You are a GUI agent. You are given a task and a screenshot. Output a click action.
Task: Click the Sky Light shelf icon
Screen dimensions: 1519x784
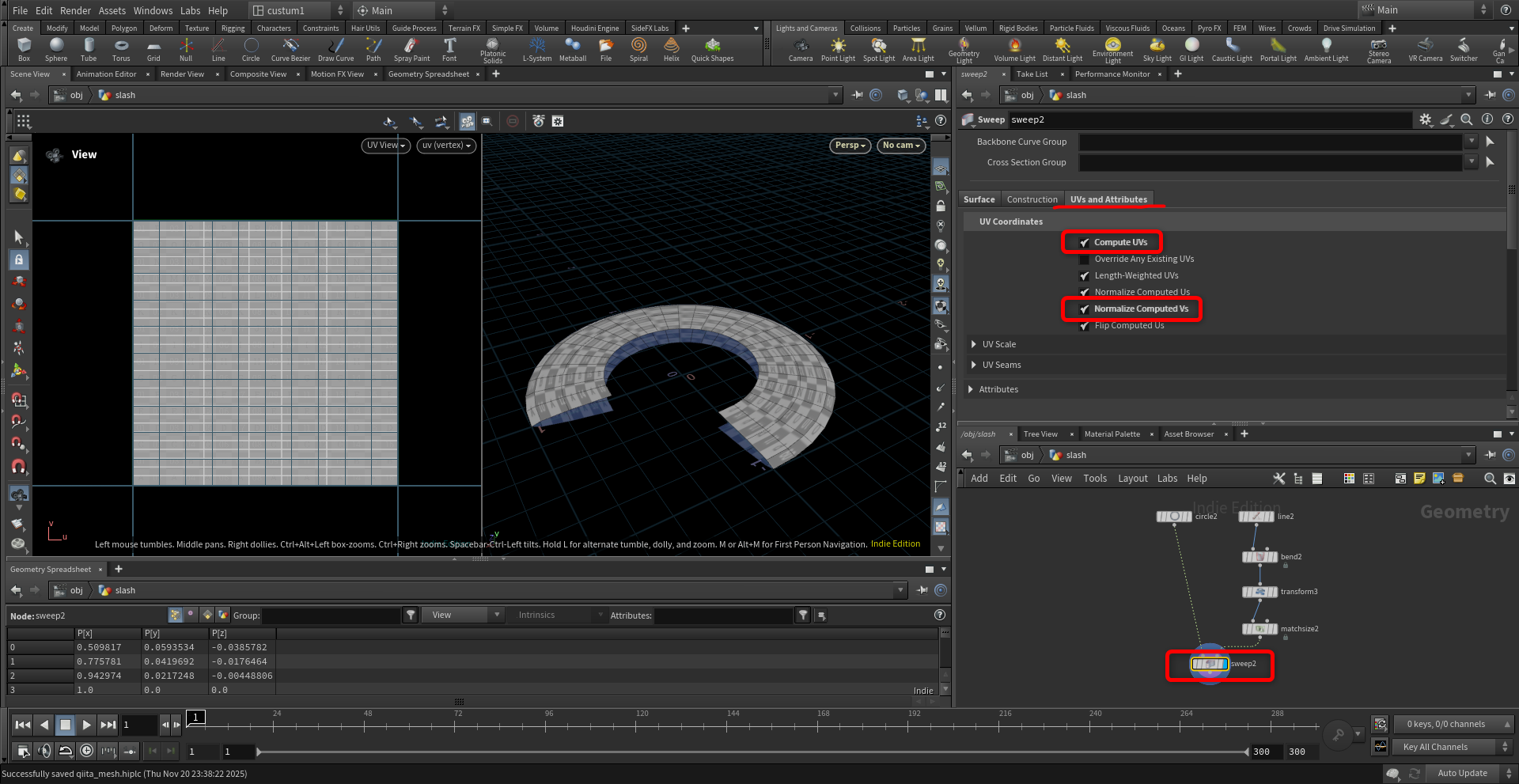coord(1157,48)
